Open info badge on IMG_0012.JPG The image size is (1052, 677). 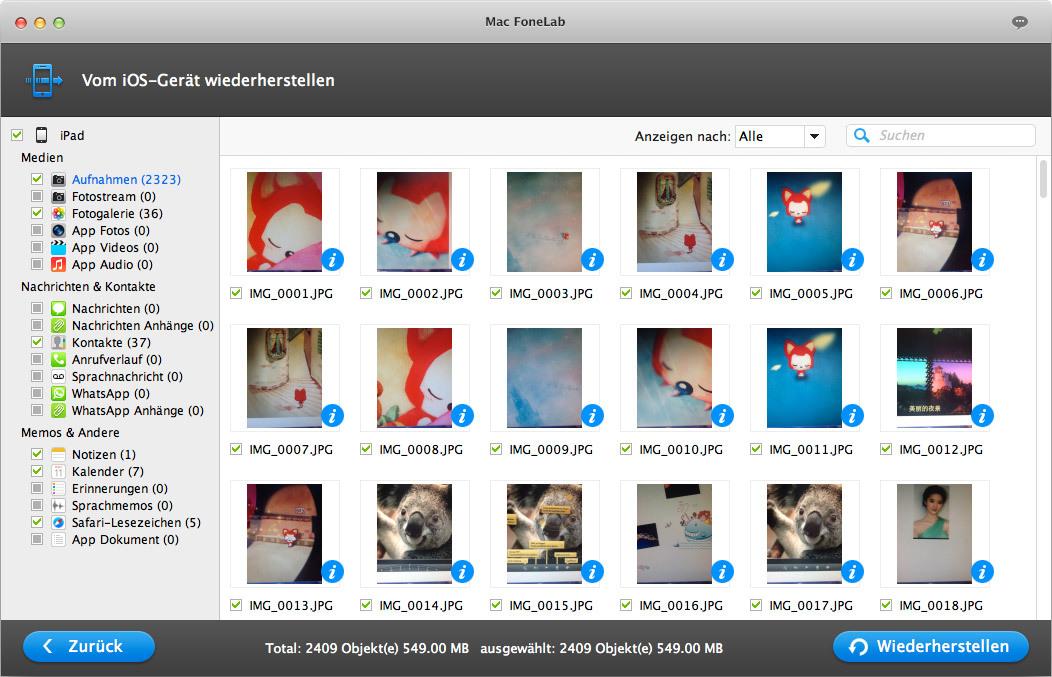tap(982, 416)
